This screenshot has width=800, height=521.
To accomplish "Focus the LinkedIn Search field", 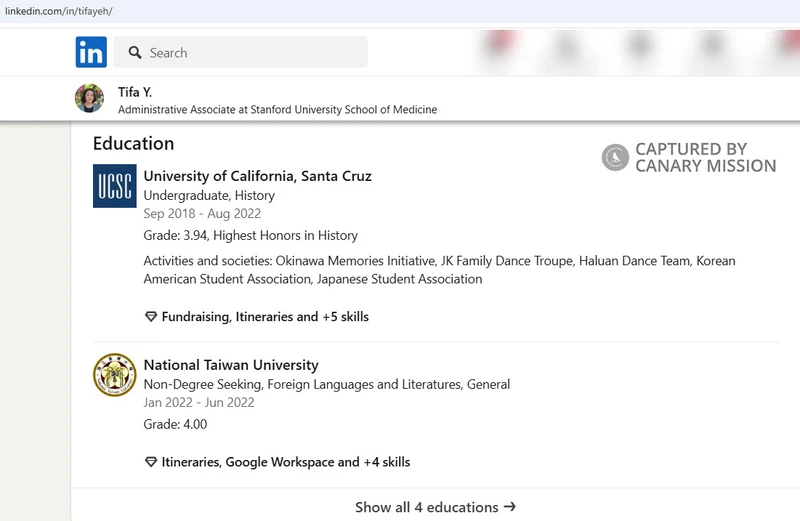I will pos(240,52).
